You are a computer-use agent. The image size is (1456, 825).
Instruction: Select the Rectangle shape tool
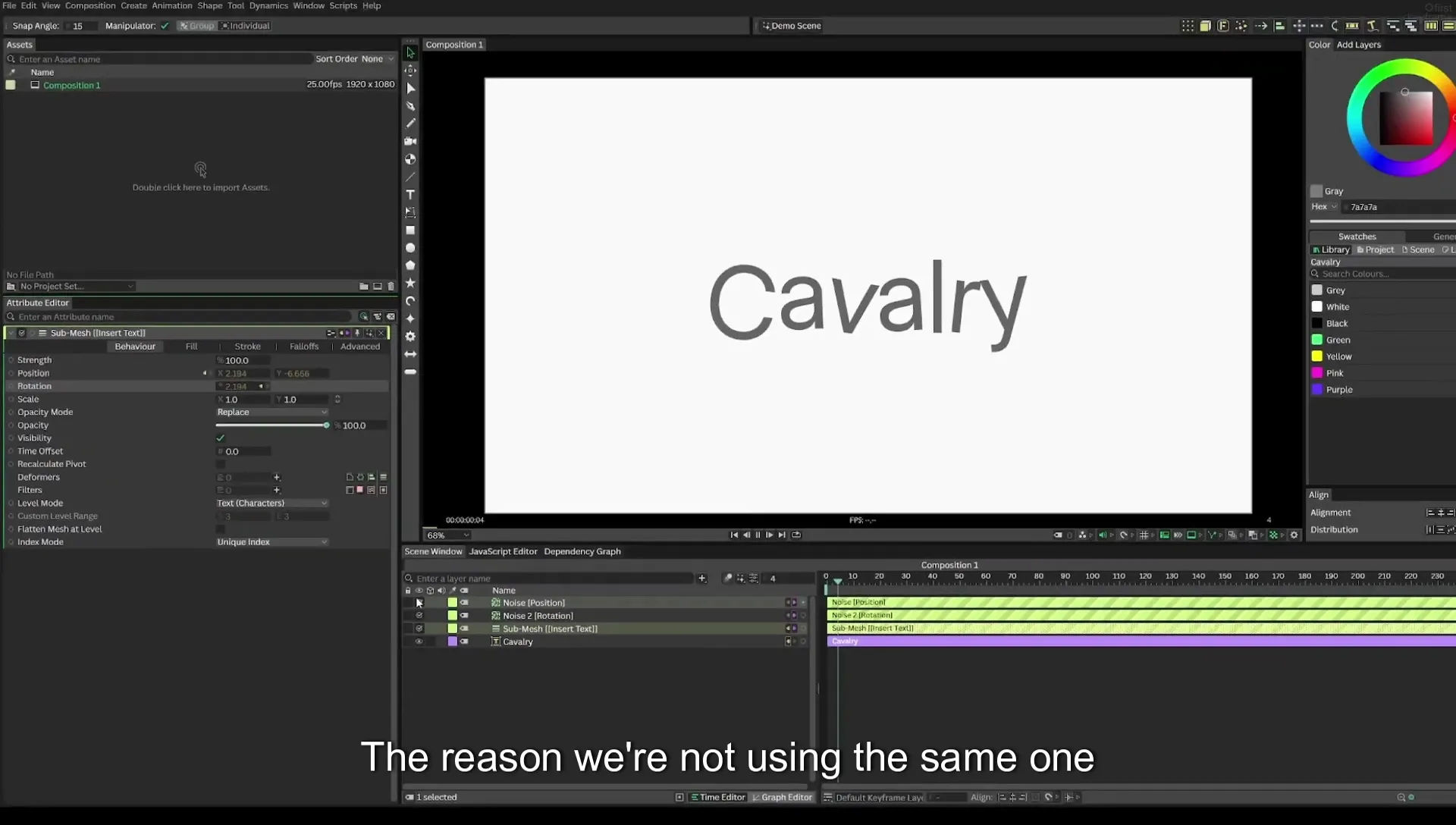point(410,231)
